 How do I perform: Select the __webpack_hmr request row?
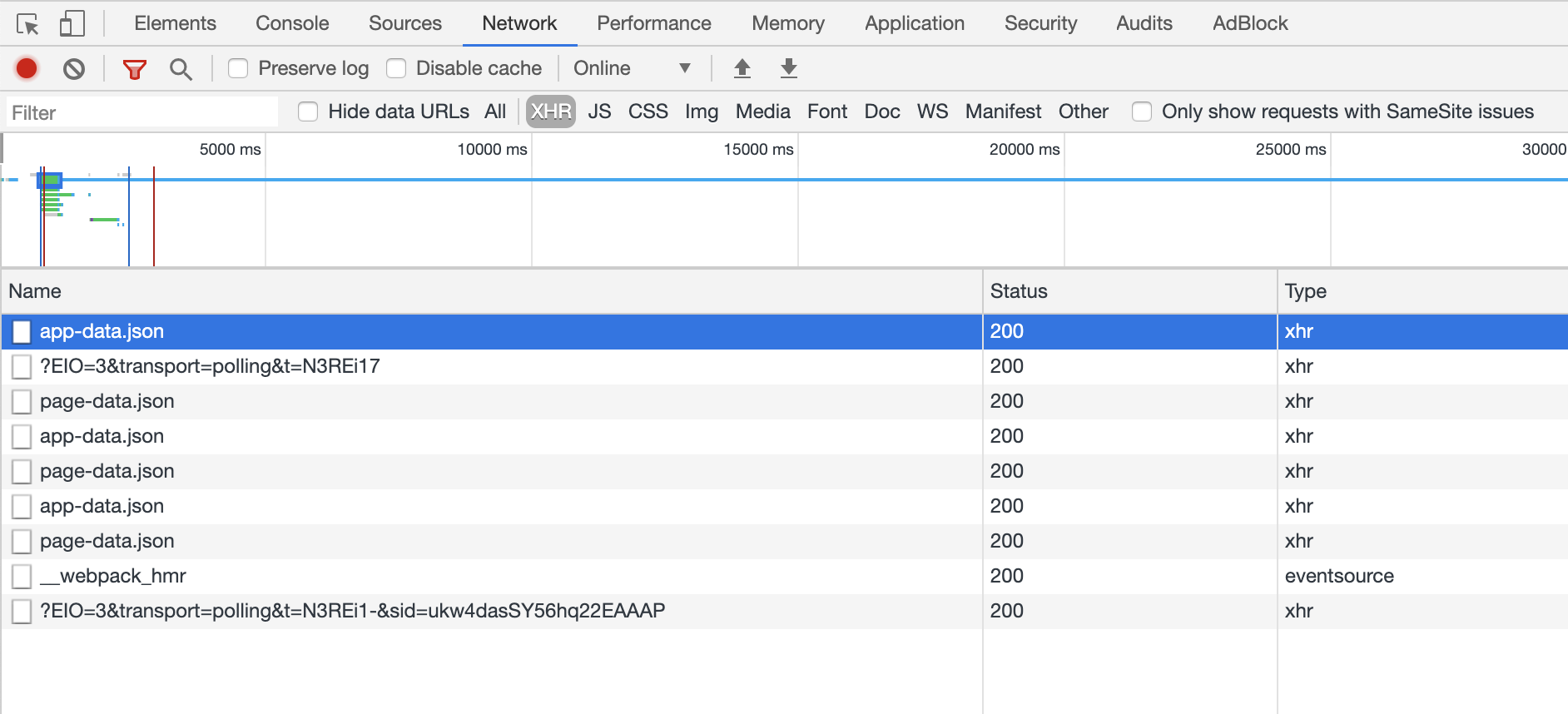click(784, 576)
